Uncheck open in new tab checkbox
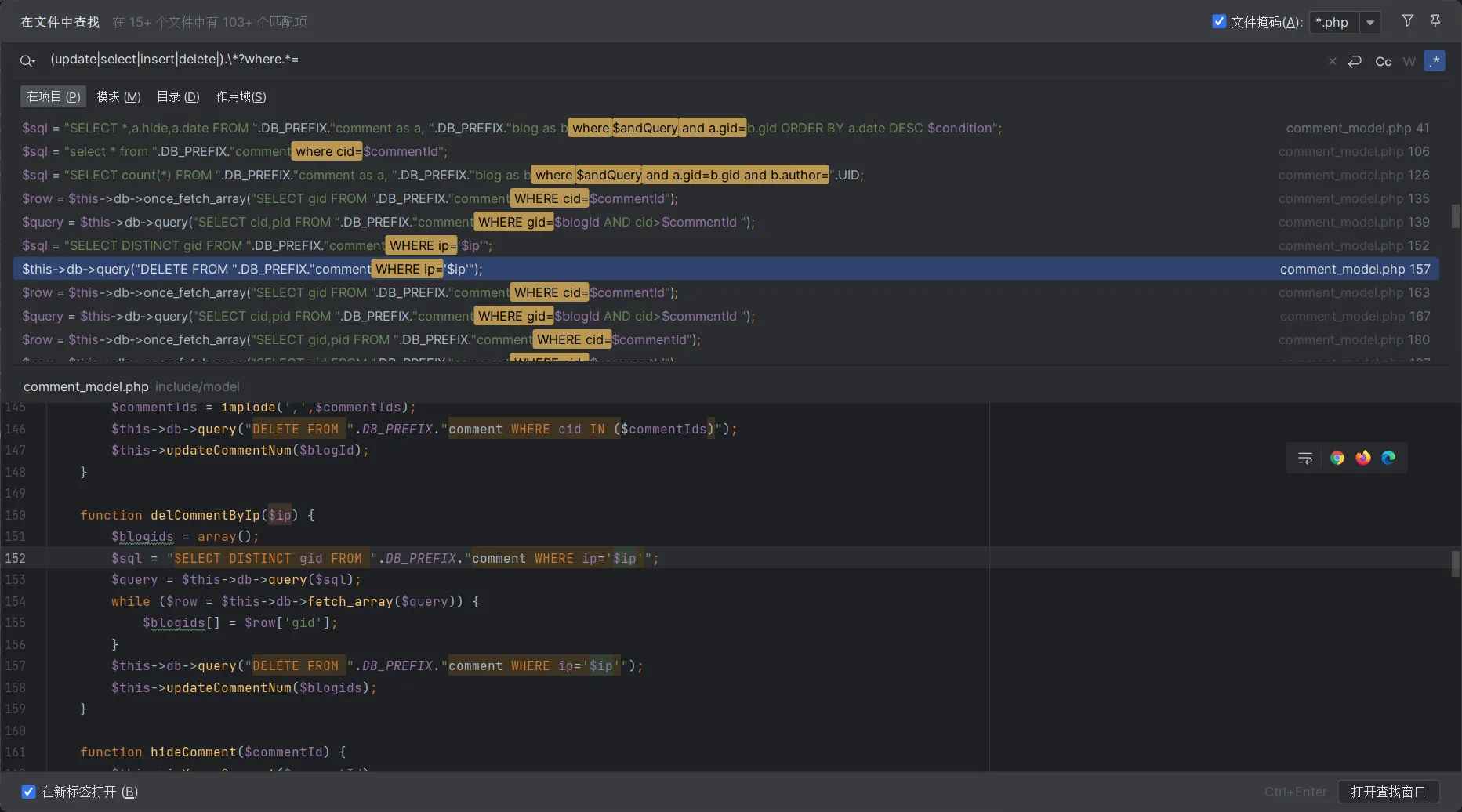Screen dimensions: 1462x812 pyautogui.click(x=28, y=792)
